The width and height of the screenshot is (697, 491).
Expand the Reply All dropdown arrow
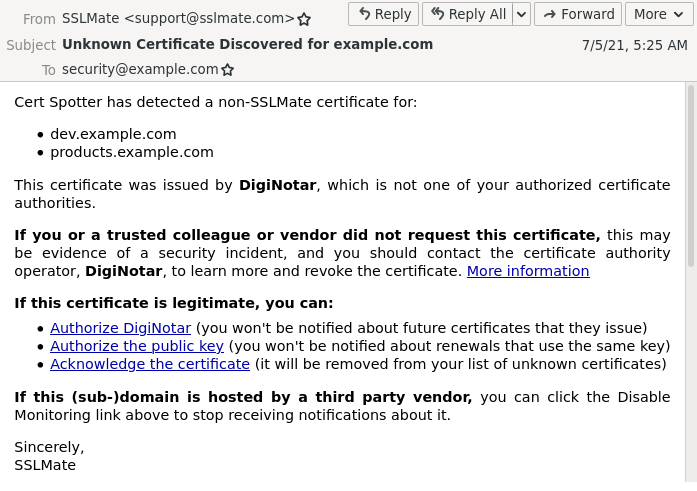(521, 14)
